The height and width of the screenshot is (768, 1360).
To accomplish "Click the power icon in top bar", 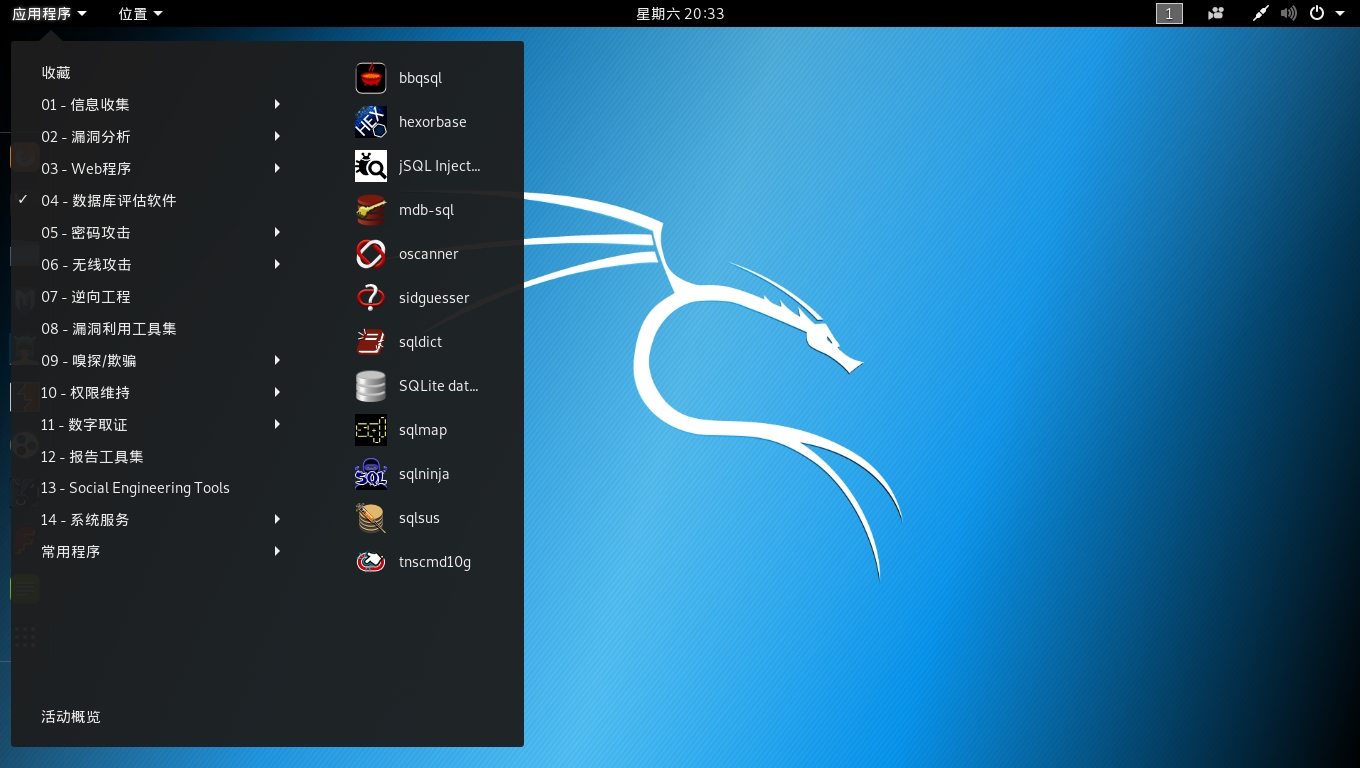I will pos(1317,13).
